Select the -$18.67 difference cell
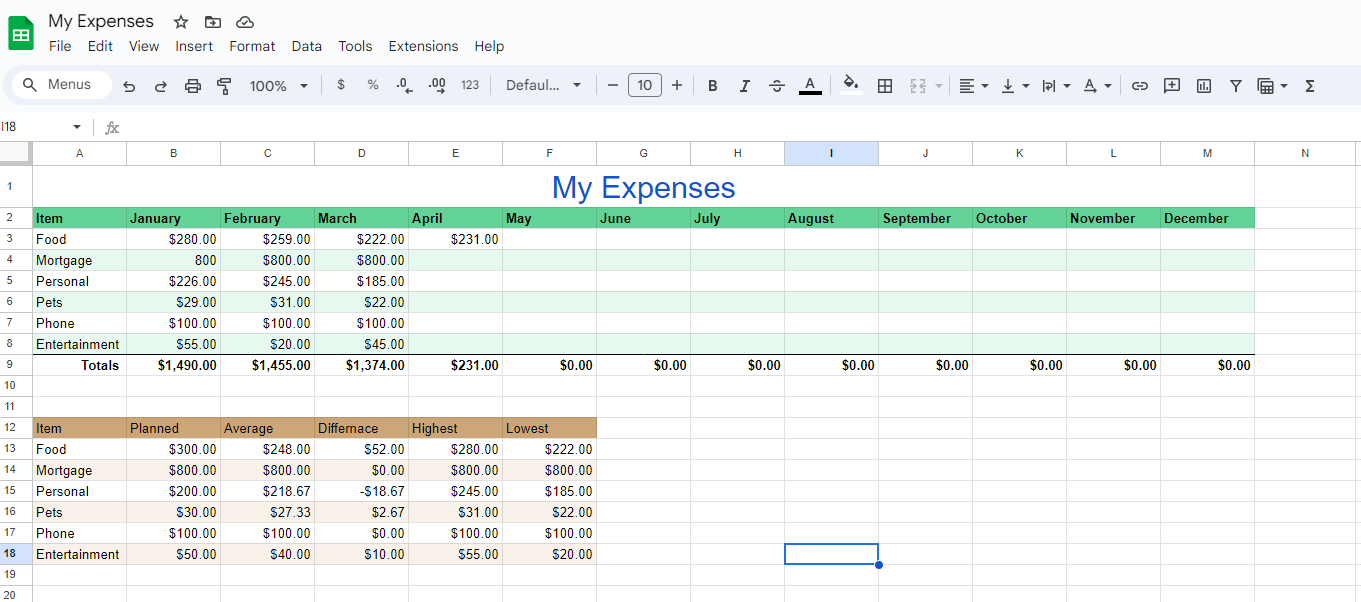Image resolution: width=1361 pixels, height=602 pixels. (361, 491)
